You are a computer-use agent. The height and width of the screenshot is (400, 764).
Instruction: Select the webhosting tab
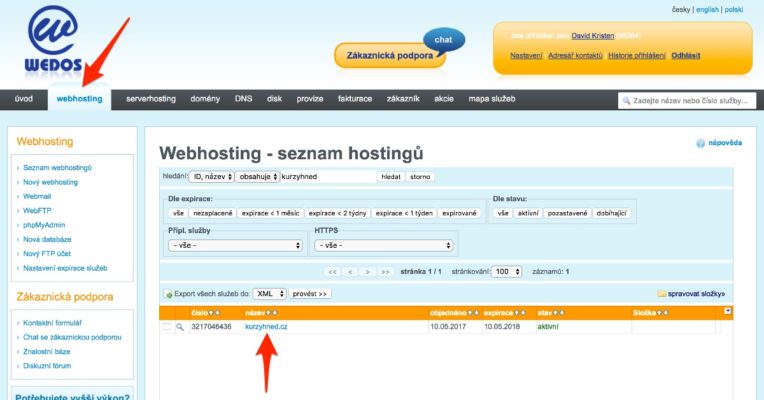79,99
